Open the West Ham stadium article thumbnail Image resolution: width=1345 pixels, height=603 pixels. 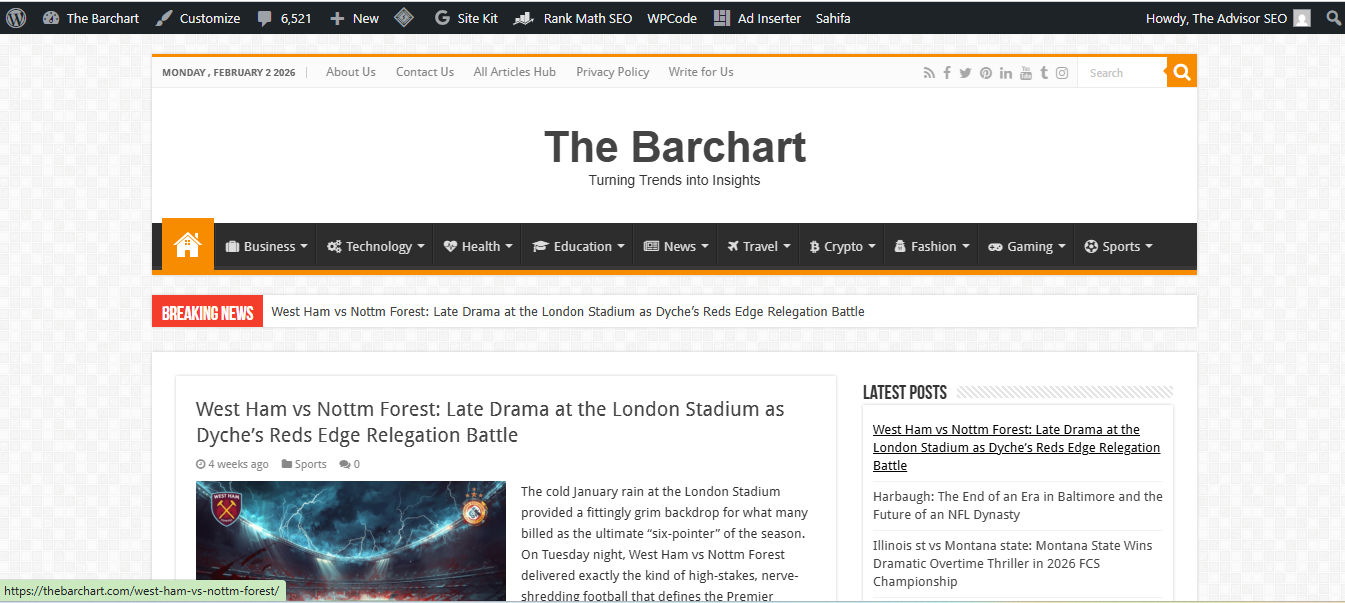tap(351, 541)
